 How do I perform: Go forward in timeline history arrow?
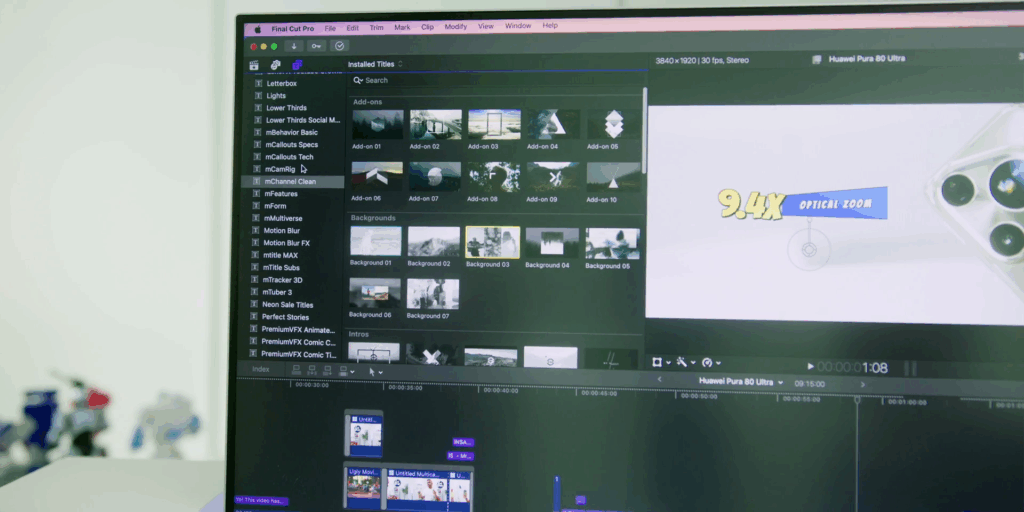[x=862, y=385]
